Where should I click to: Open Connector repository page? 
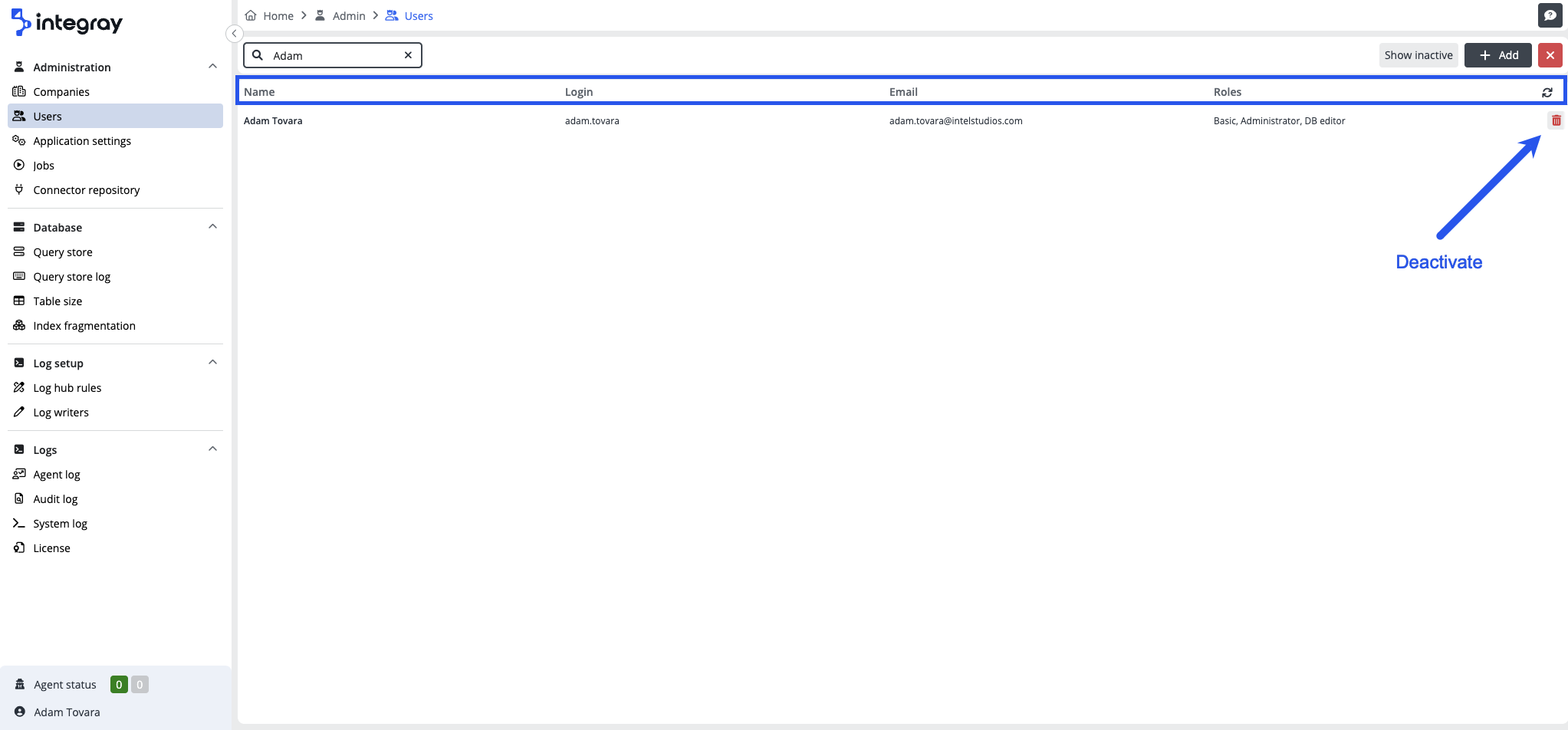click(86, 190)
